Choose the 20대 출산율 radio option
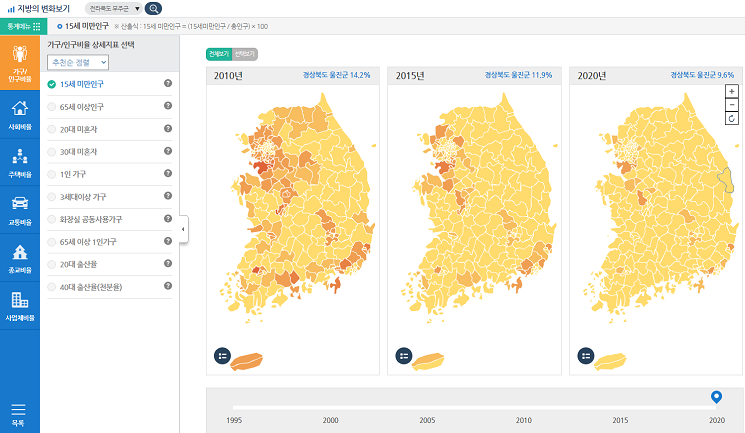 (x=51, y=265)
